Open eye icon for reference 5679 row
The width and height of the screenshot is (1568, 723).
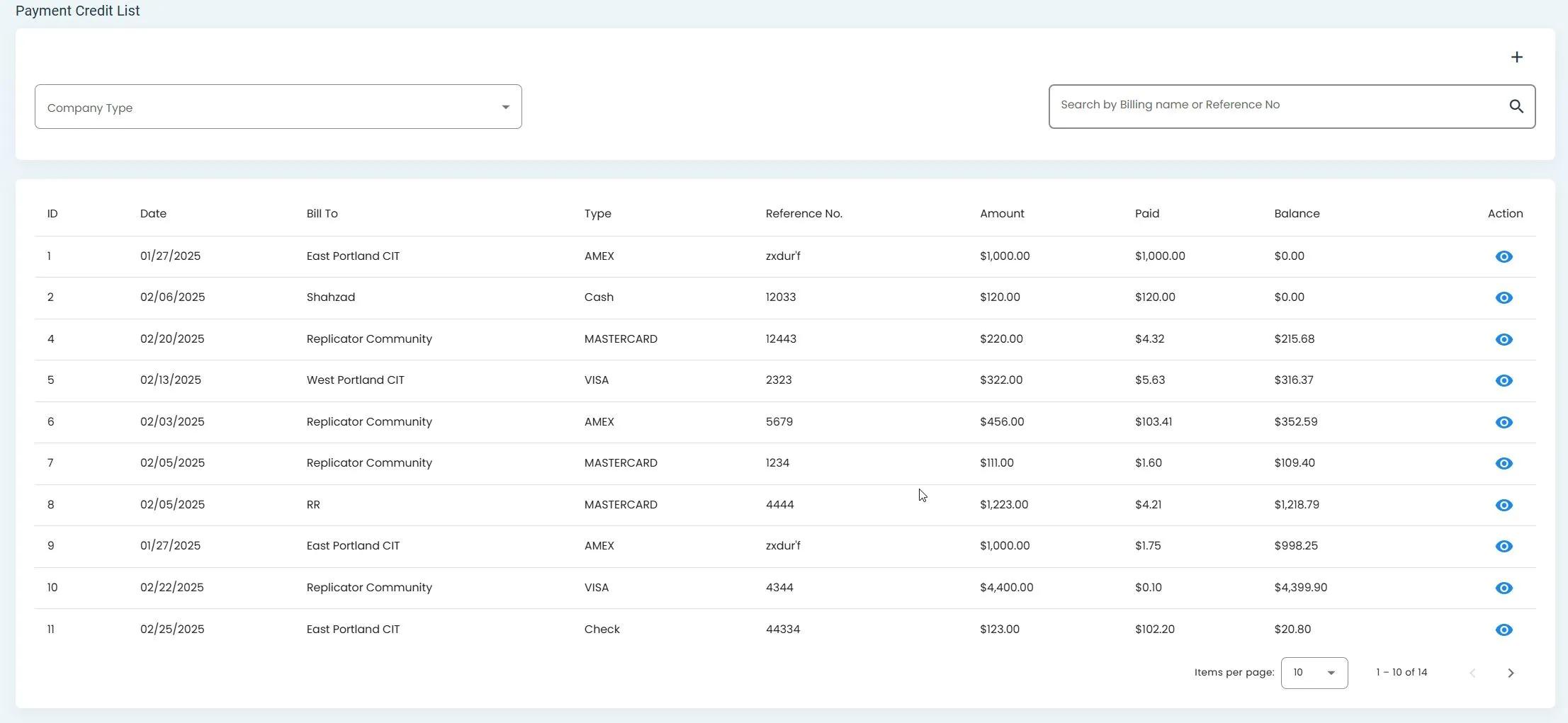1504,422
